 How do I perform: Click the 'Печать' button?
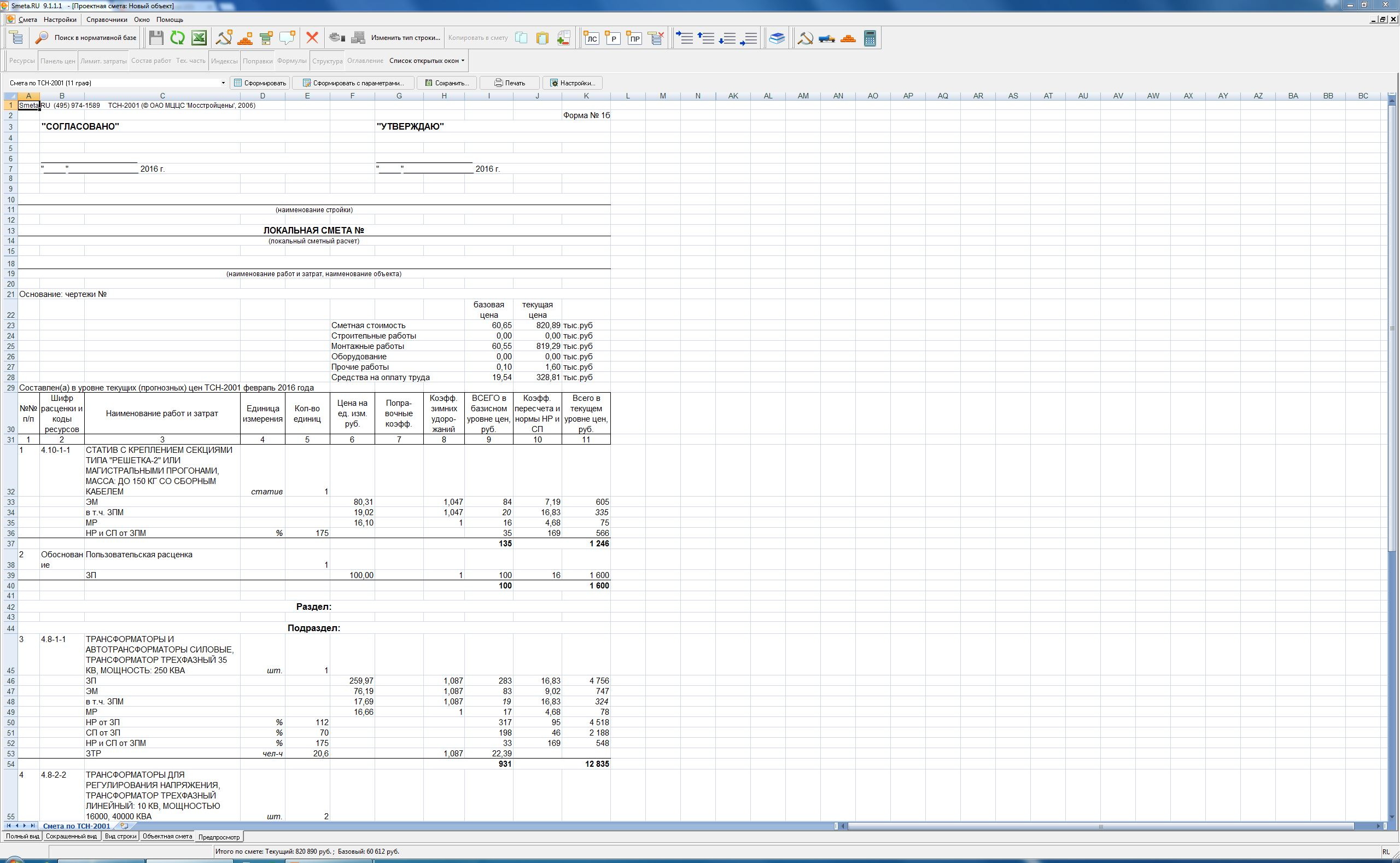[510, 83]
